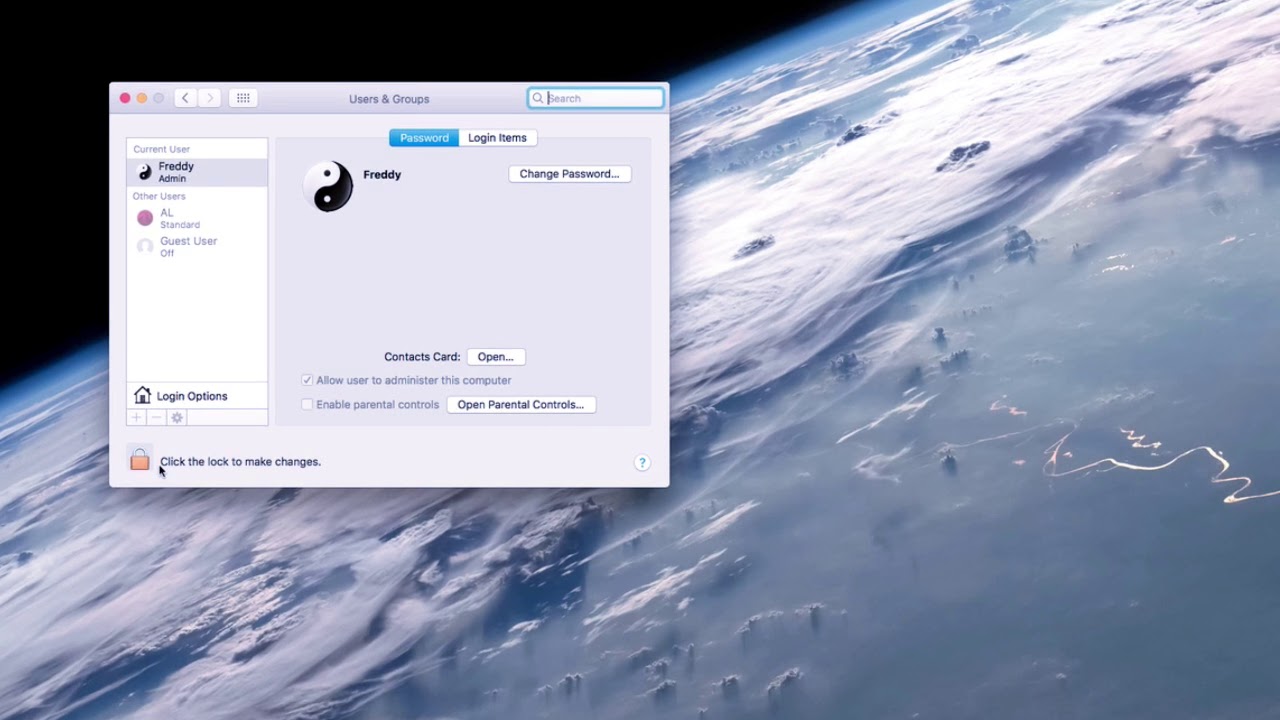Screen dimensions: 1280x720
Task: Click the Freddy name label
Action: [382, 175]
